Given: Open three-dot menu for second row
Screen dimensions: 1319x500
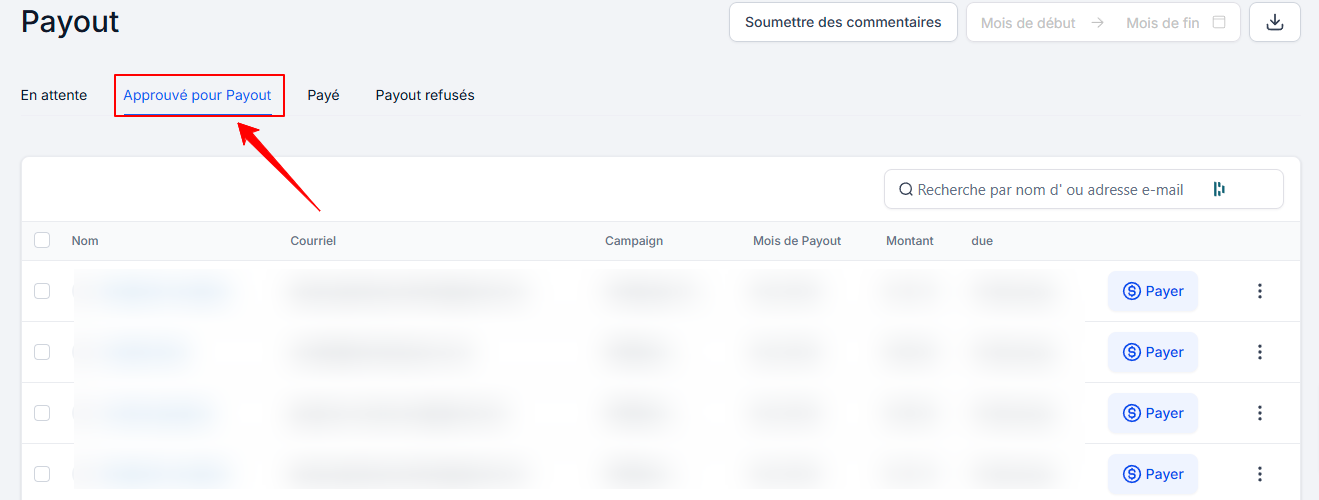Looking at the screenshot, I should click(x=1260, y=352).
